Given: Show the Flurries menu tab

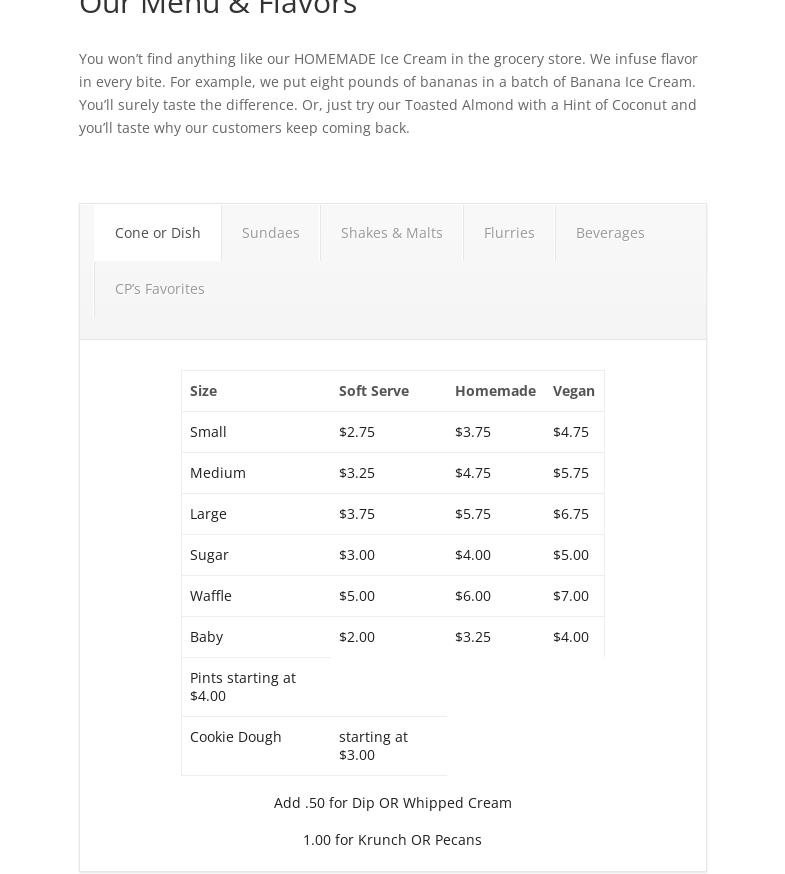Looking at the screenshot, I should [x=509, y=233].
